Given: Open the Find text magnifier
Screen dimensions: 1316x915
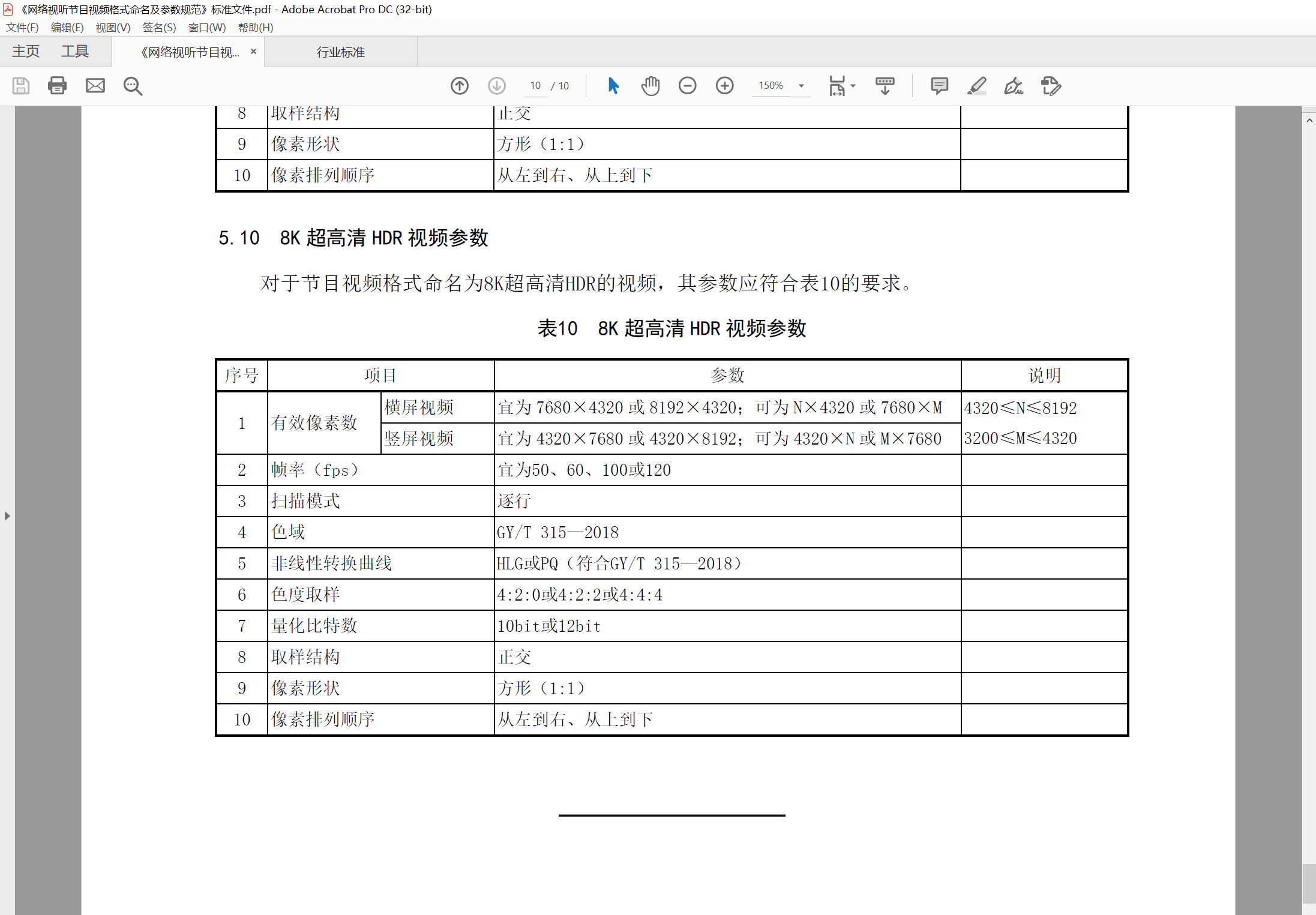Looking at the screenshot, I should pos(133,86).
